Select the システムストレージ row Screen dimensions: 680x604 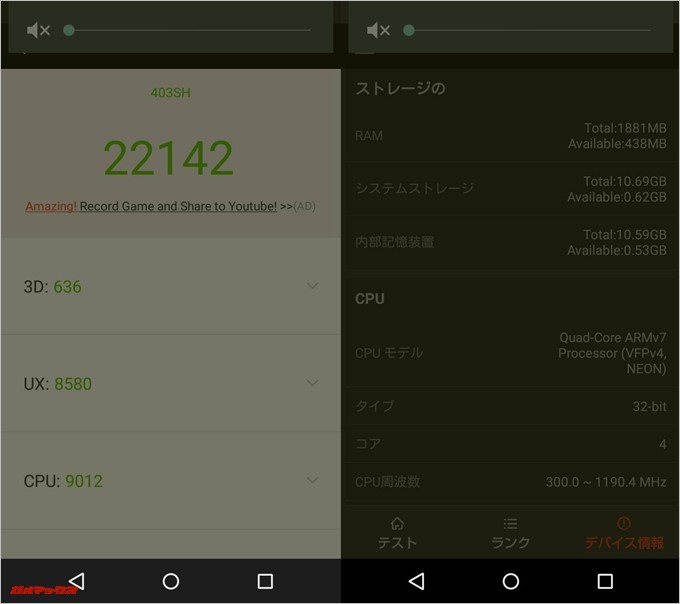click(x=510, y=189)
